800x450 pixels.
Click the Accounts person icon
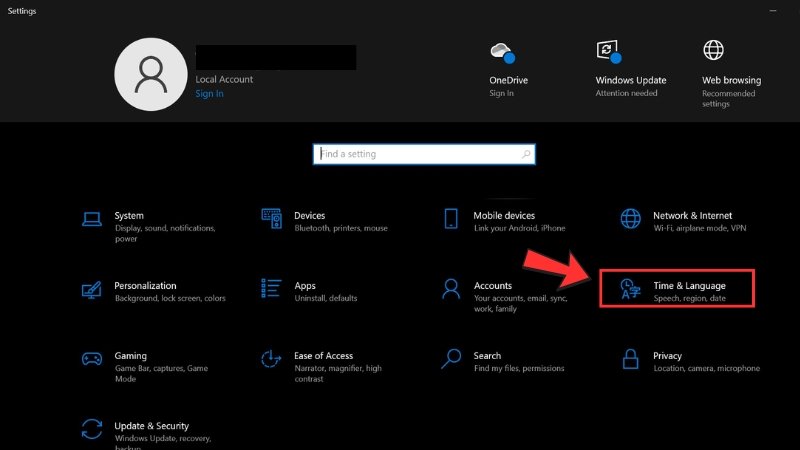coord(451,290)
